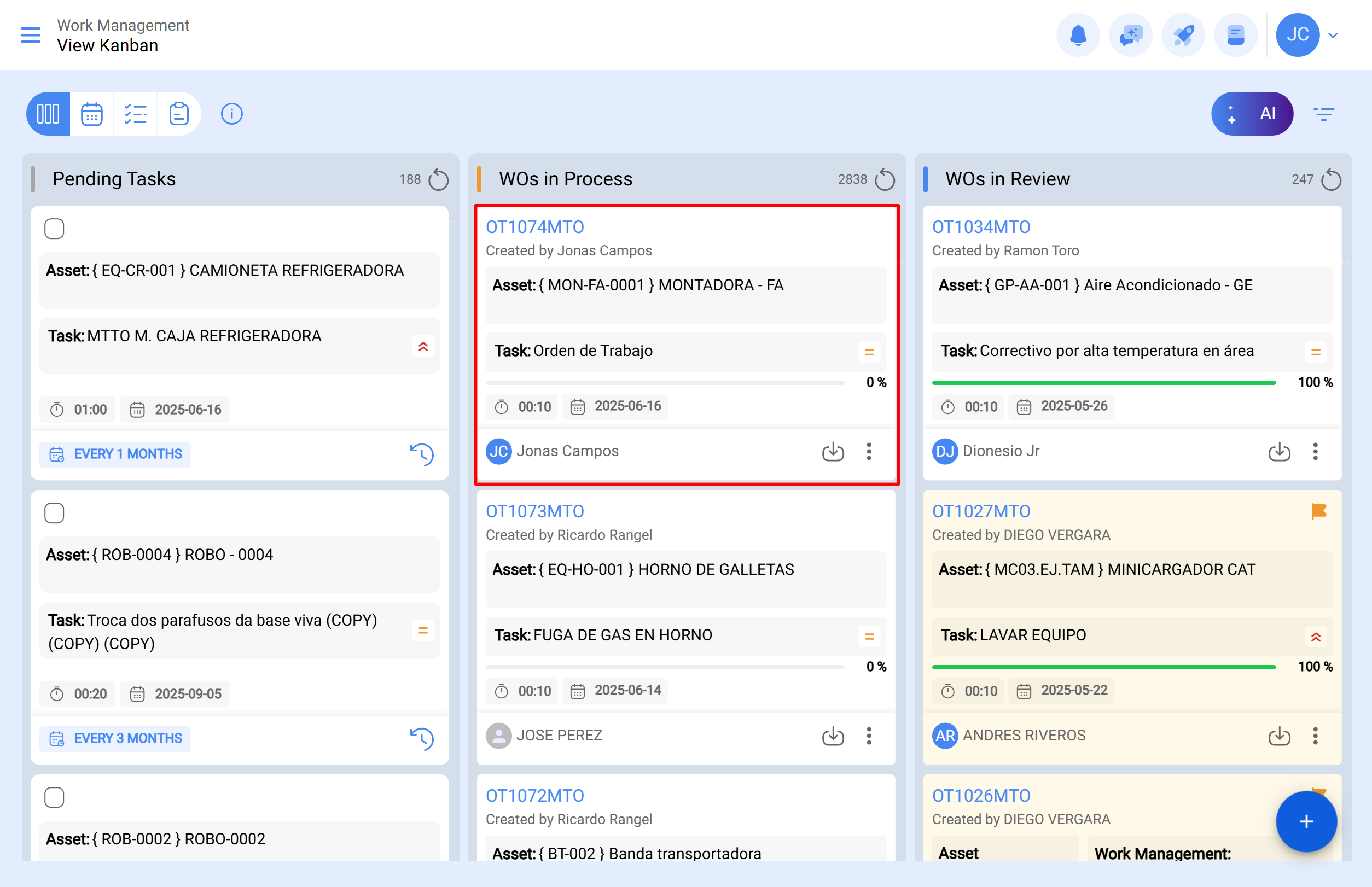Viewport: 1372px width, 887px height.
Task: Open the three-dot menu on OT1074MTO card
Action: tap(869, 452)
